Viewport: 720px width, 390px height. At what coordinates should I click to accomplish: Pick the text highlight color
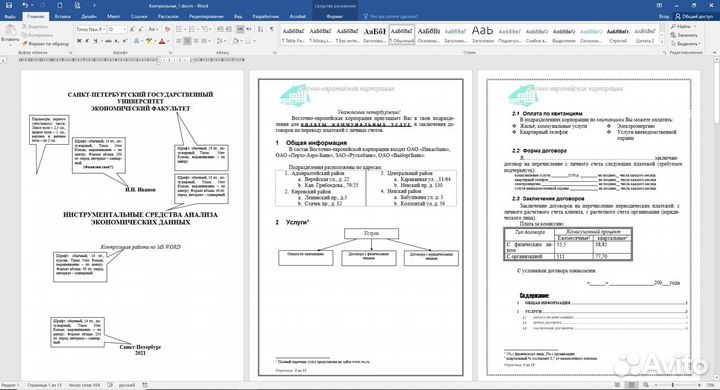(x=148, y=41)
